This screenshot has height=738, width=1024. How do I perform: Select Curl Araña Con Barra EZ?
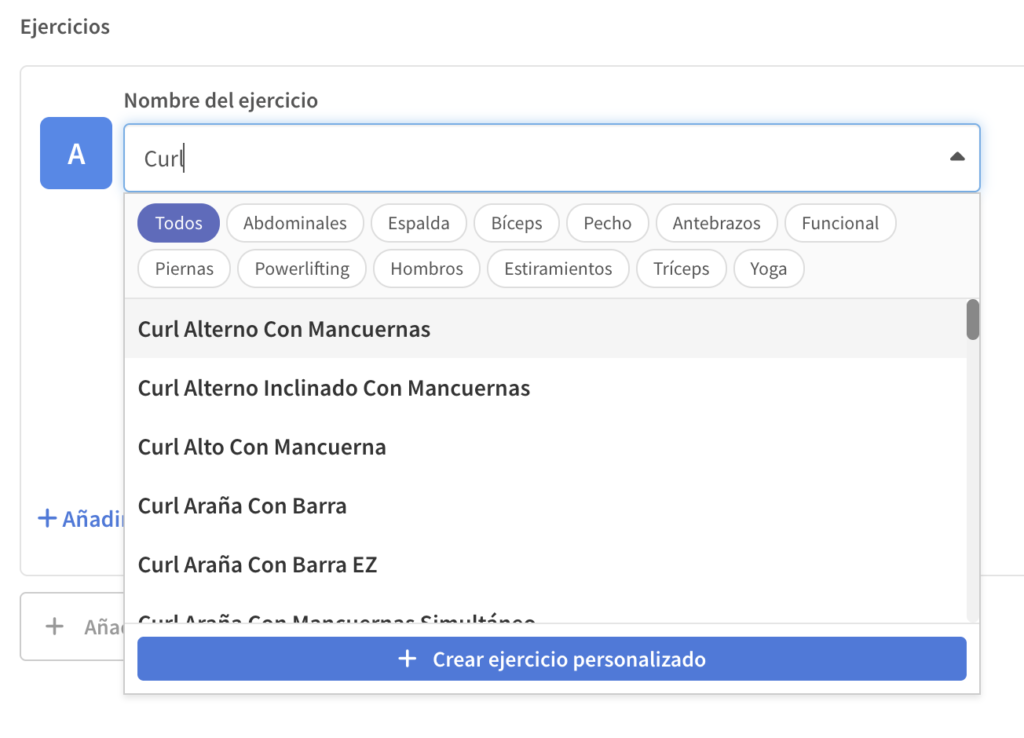[x=257, y=565]
